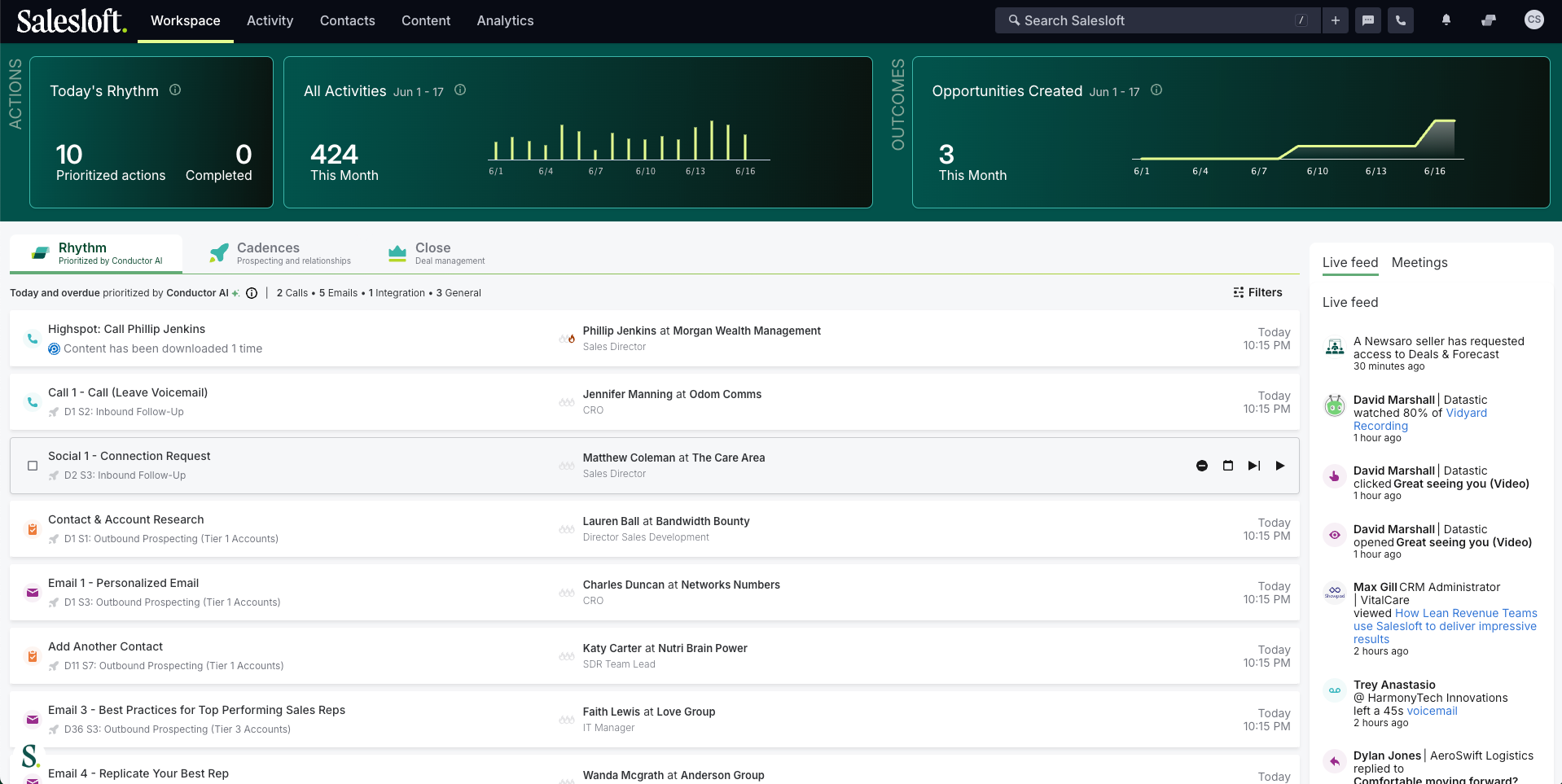
Task: Open Charles Duncan contact name
Action: [x=624, y=585]
